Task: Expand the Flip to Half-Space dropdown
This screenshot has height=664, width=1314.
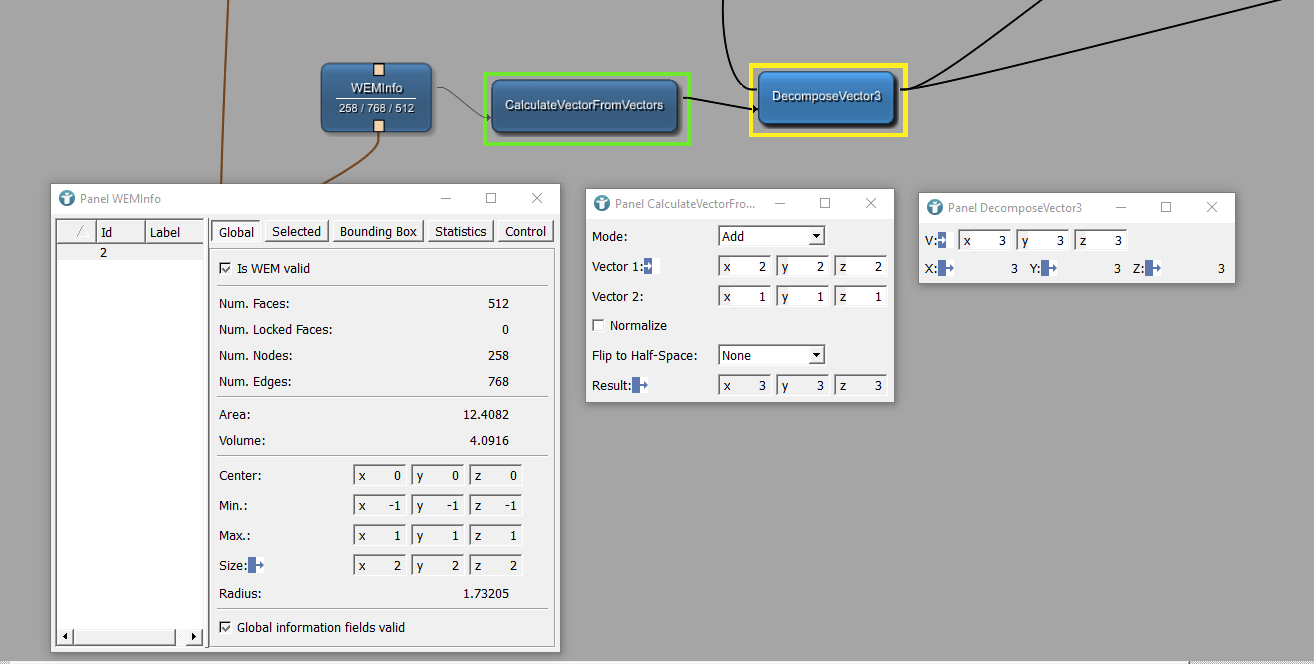Action: [x=771, y=356]
